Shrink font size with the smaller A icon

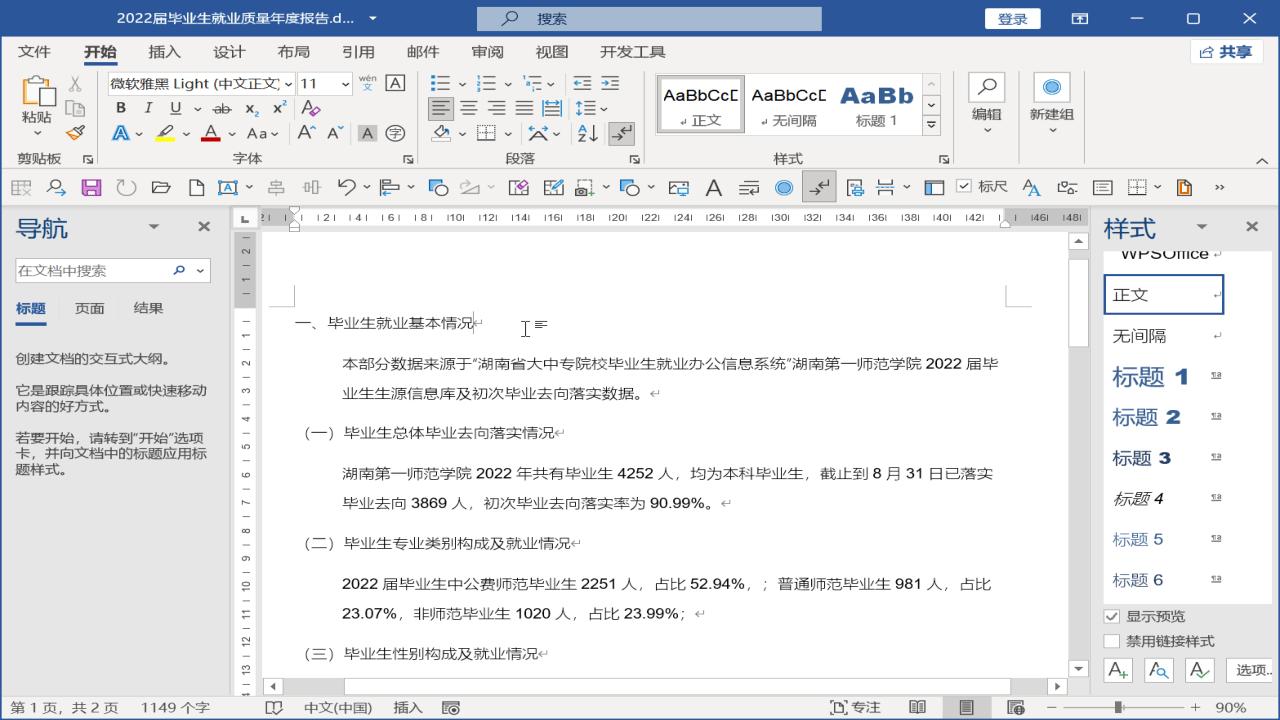pyautogui.click(x=335, y=133)
